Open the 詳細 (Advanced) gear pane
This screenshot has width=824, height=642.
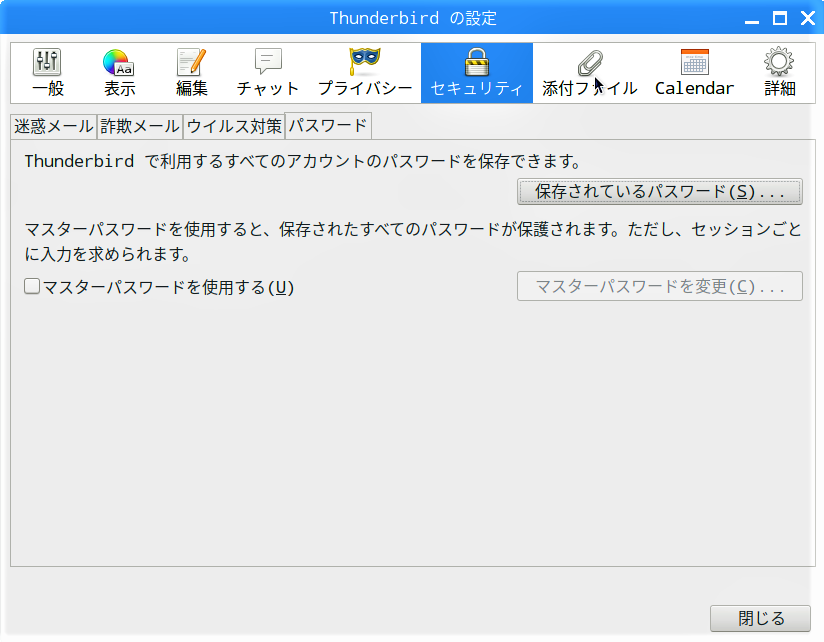tap(779, 73)
